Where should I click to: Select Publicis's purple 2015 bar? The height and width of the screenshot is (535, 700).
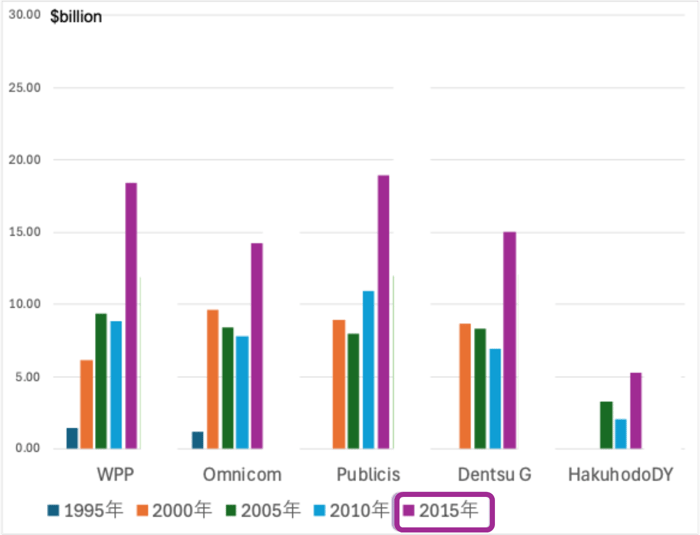[x=383, y=312]
